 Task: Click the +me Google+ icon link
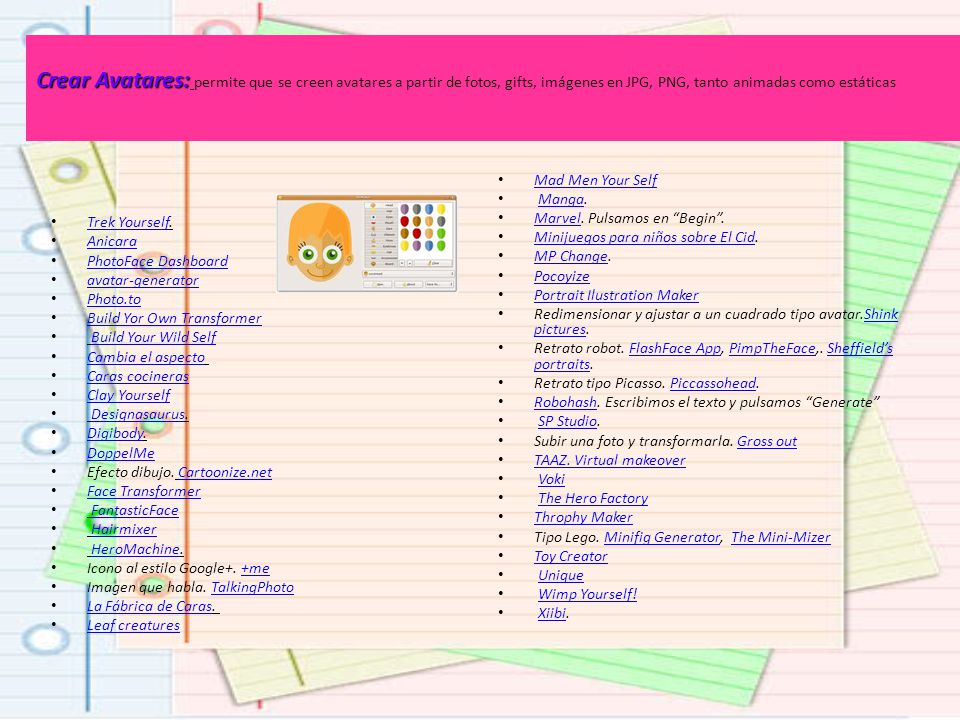tap(255, 568)
